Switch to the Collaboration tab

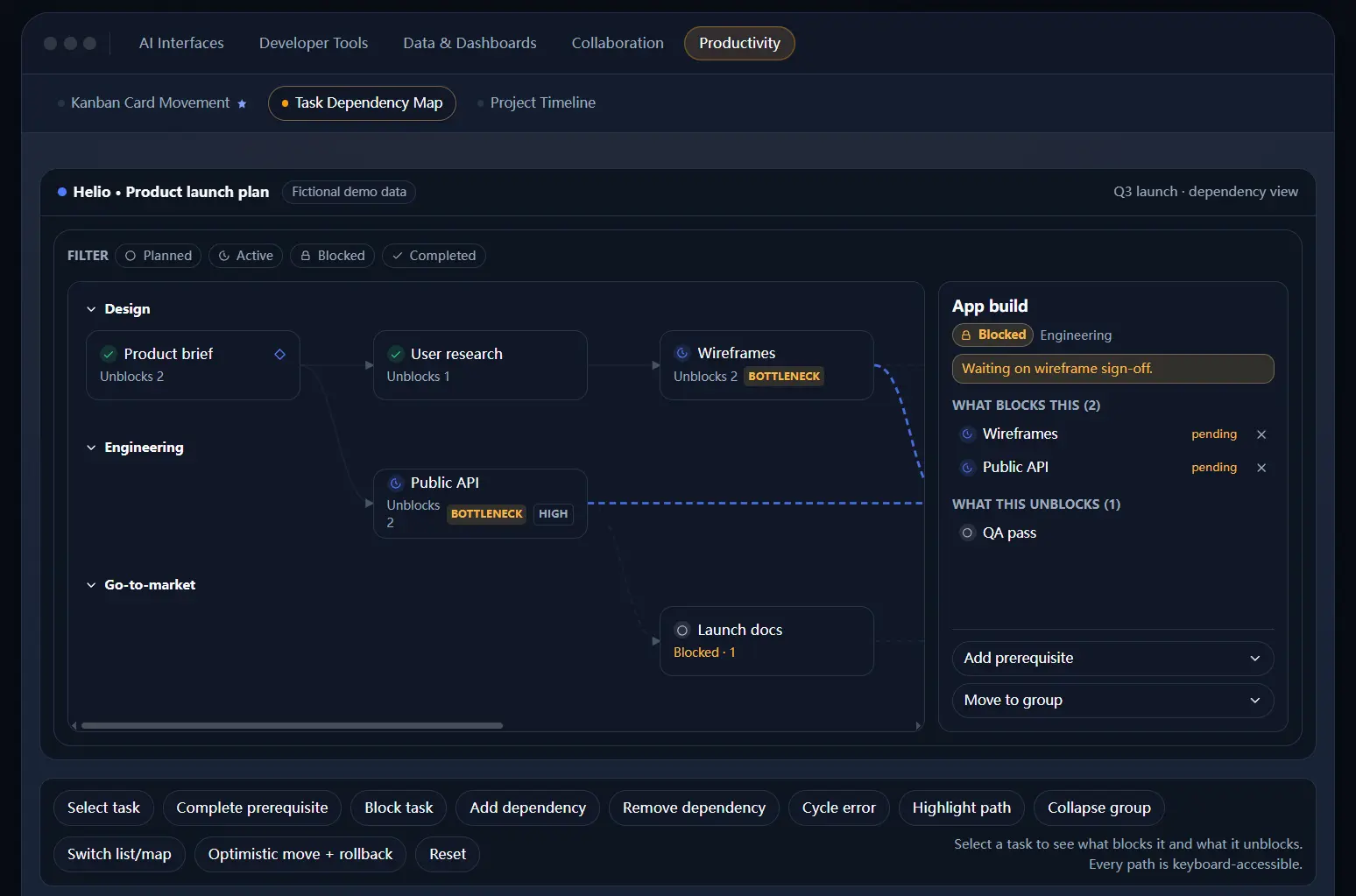click(618, 44)
